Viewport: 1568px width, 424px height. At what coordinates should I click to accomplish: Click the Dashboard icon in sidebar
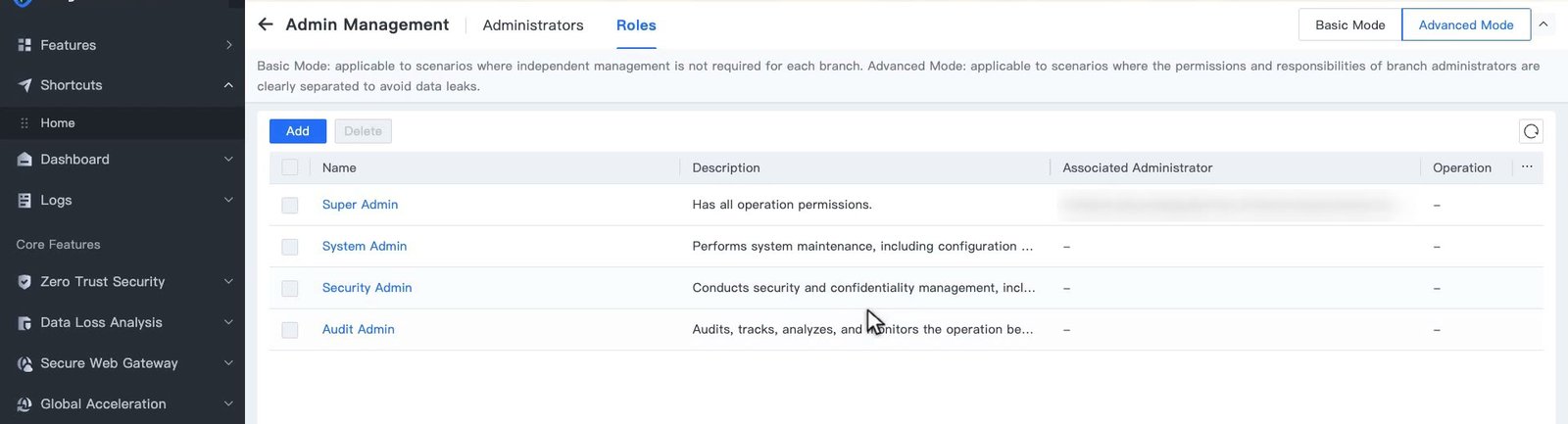tap(24, 160)
